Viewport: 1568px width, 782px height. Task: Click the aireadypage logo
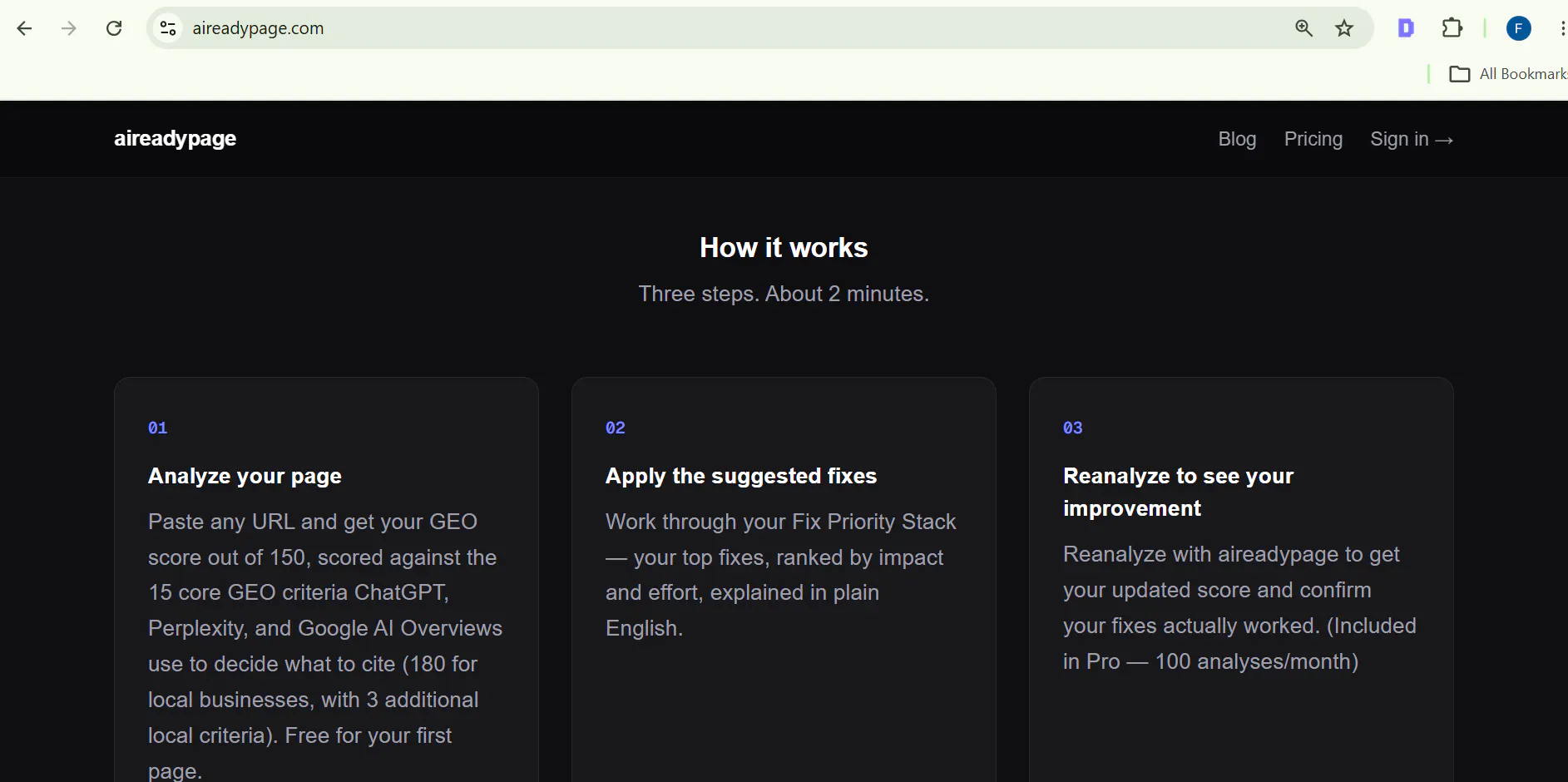coord(176,139)
